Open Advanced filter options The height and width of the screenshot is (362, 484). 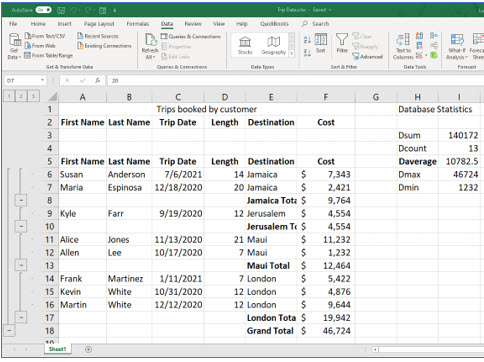tap(368, 57)
